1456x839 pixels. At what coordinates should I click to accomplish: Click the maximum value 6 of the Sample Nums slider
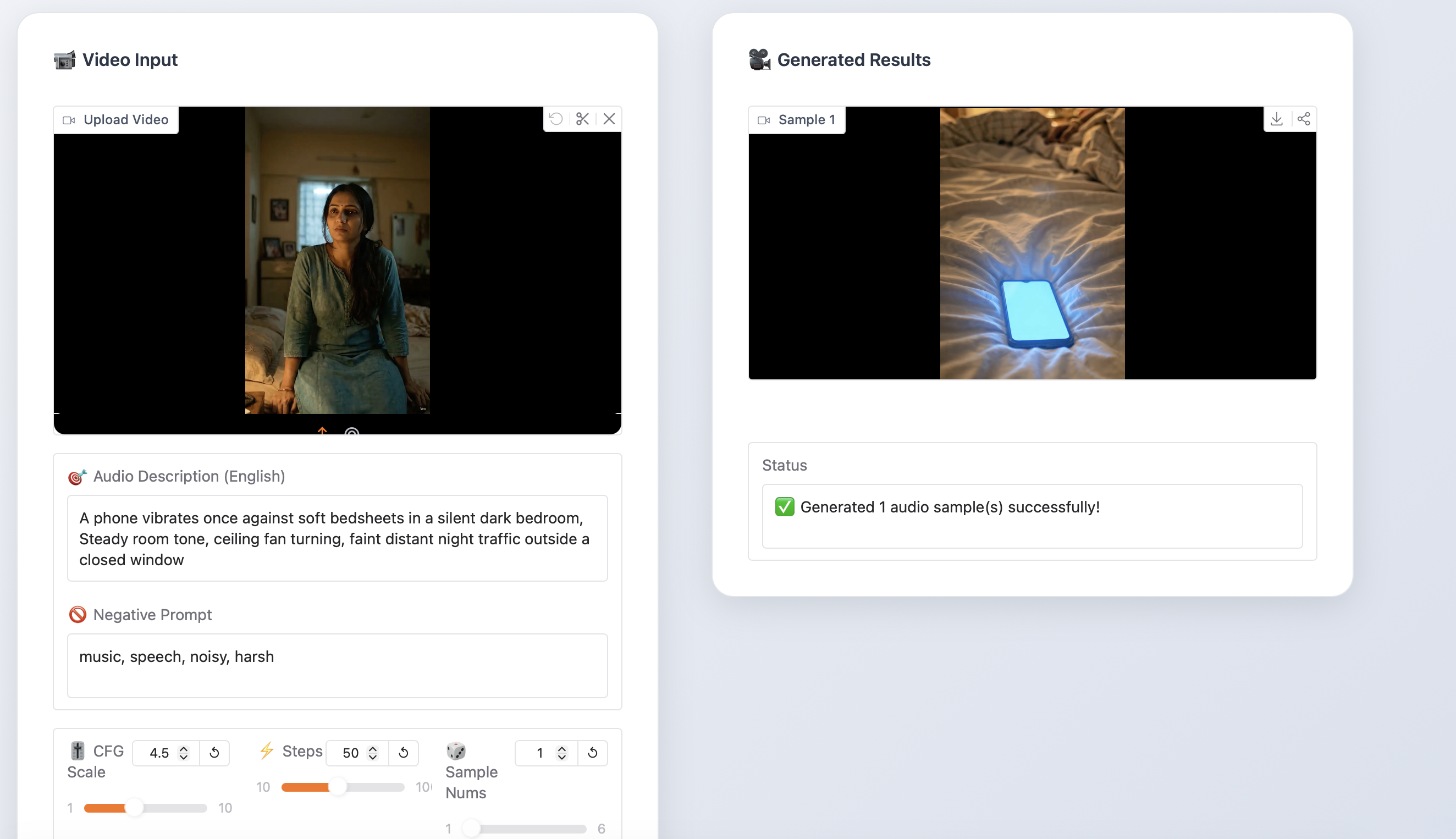[x=601, y=829]
